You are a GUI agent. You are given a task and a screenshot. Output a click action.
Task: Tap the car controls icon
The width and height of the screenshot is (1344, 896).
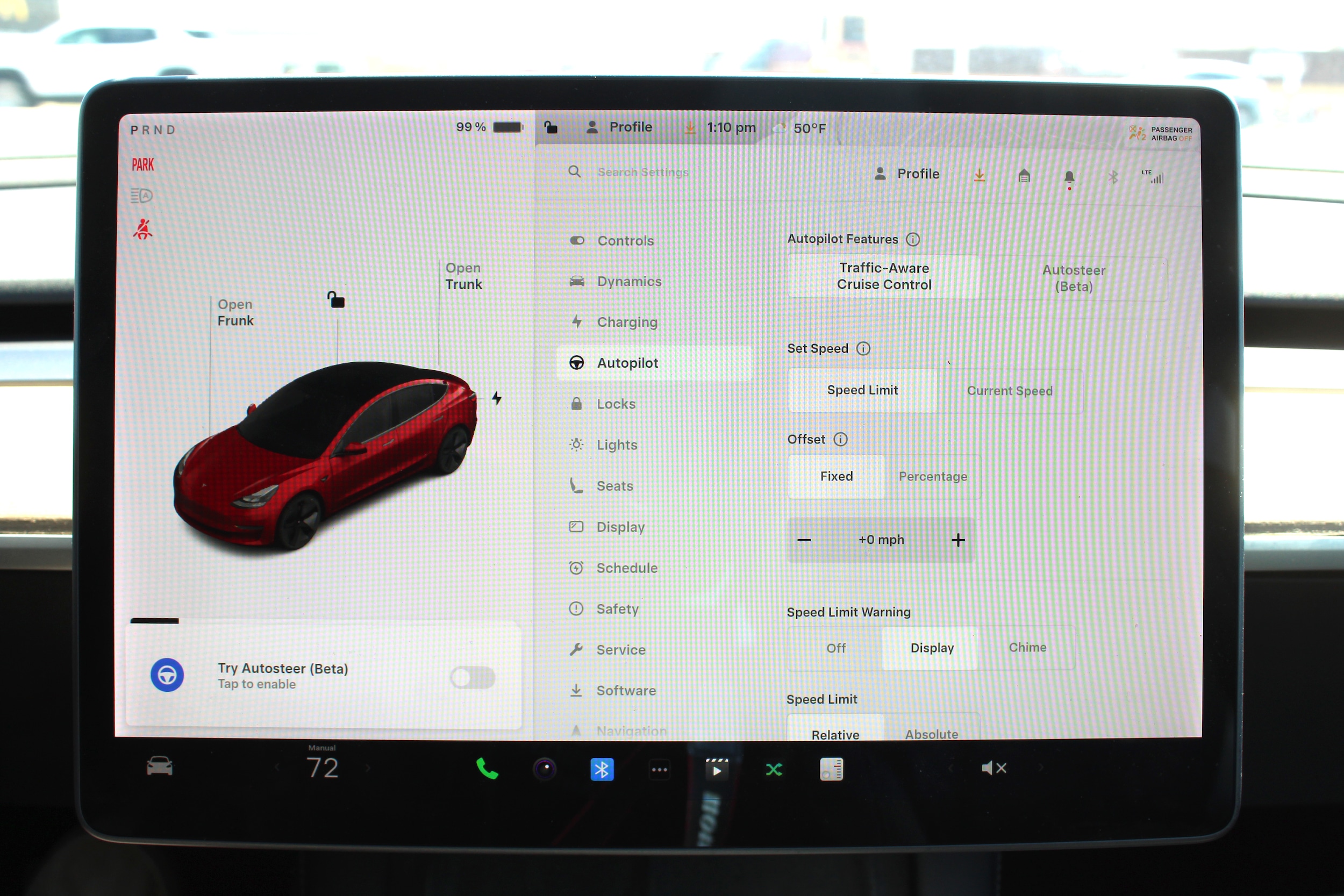click(160, 766)
